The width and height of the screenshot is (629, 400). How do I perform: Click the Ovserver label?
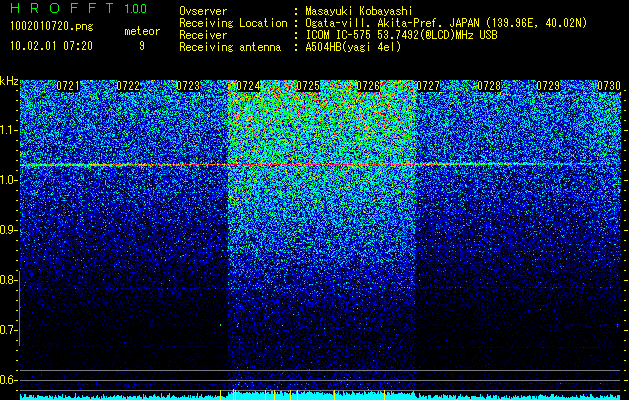point(203,11)
